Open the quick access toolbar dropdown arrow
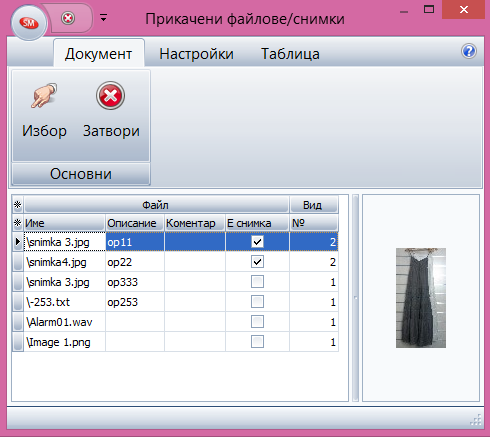The width and height of the screenshot is (490, 437). tap(104, 18)
